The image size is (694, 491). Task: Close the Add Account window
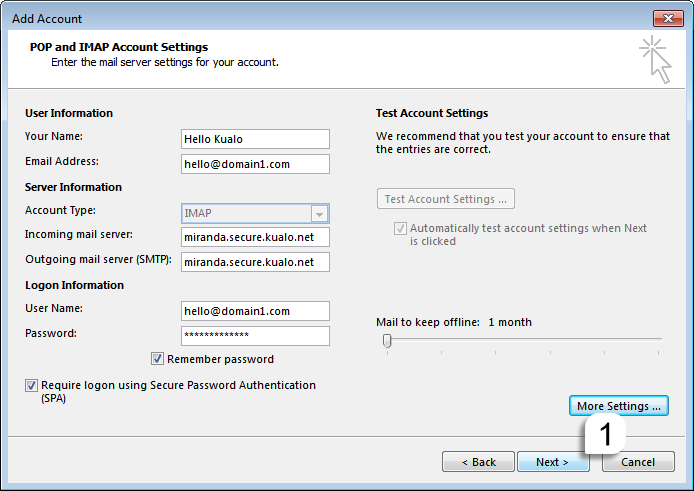pyautogui.click(x=668, y=19)
